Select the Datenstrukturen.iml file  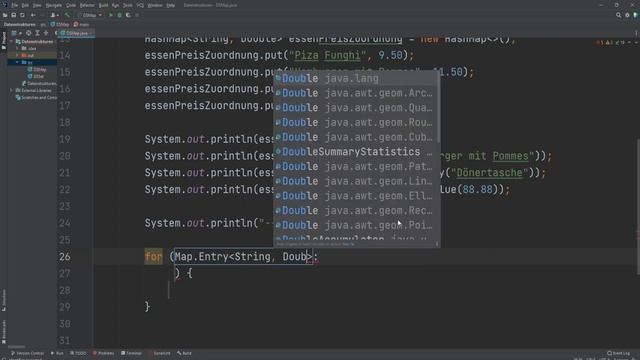pos(39,84)
